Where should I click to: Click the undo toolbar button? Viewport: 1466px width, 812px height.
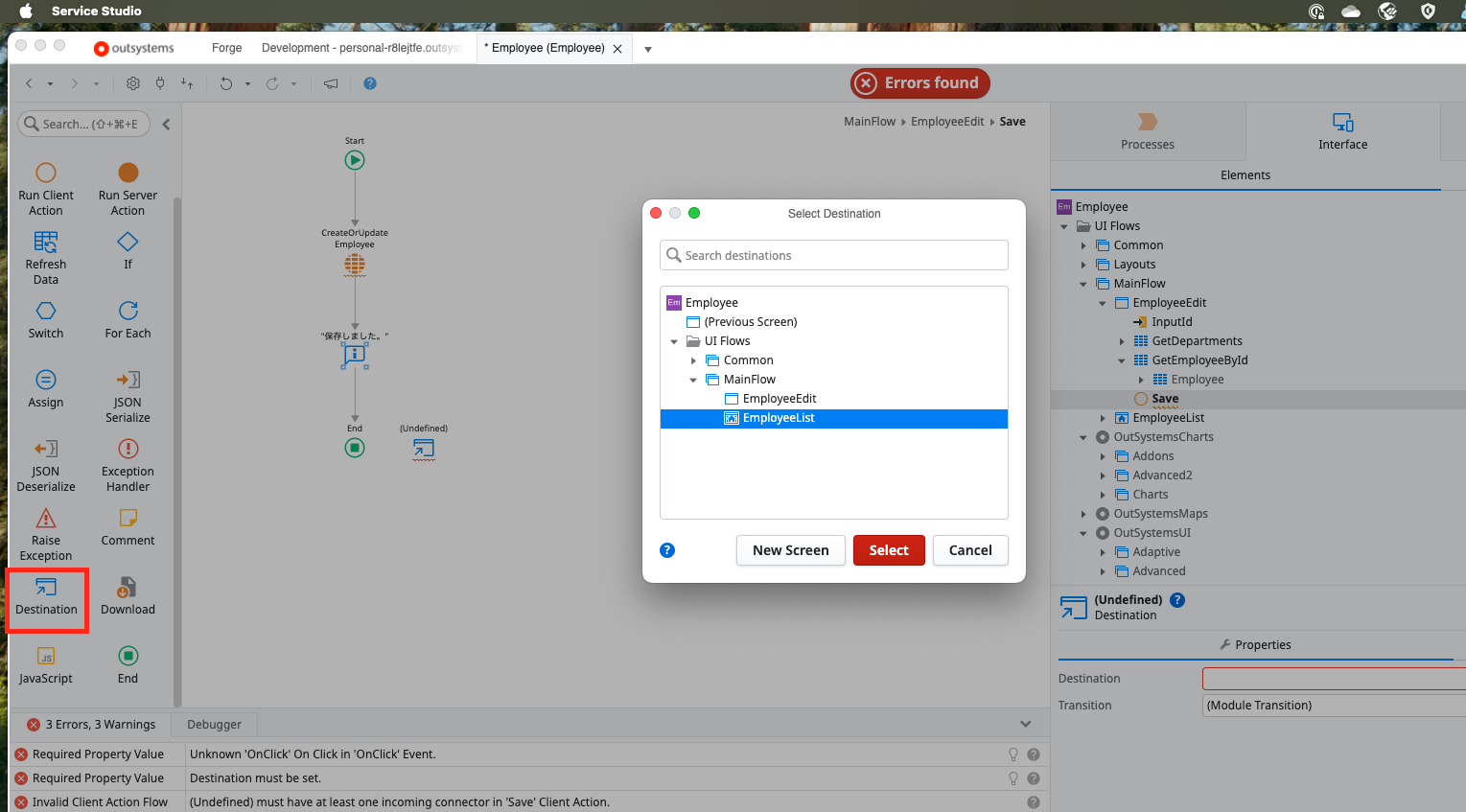(x=226, y=83)
